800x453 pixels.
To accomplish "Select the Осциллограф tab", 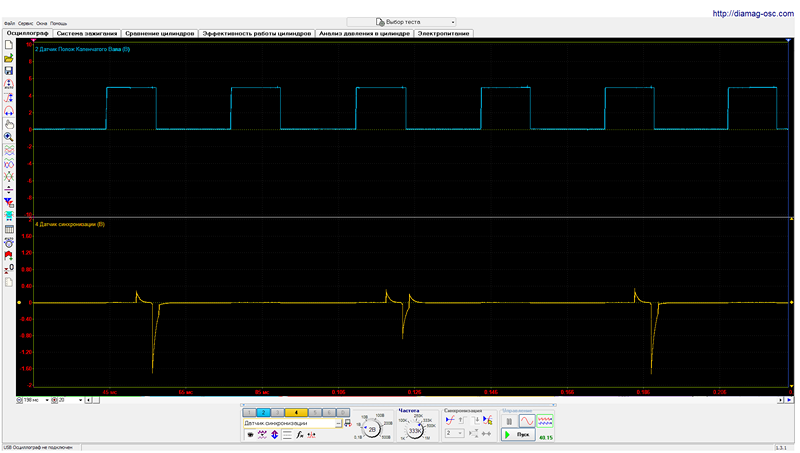I will point(28,33).
